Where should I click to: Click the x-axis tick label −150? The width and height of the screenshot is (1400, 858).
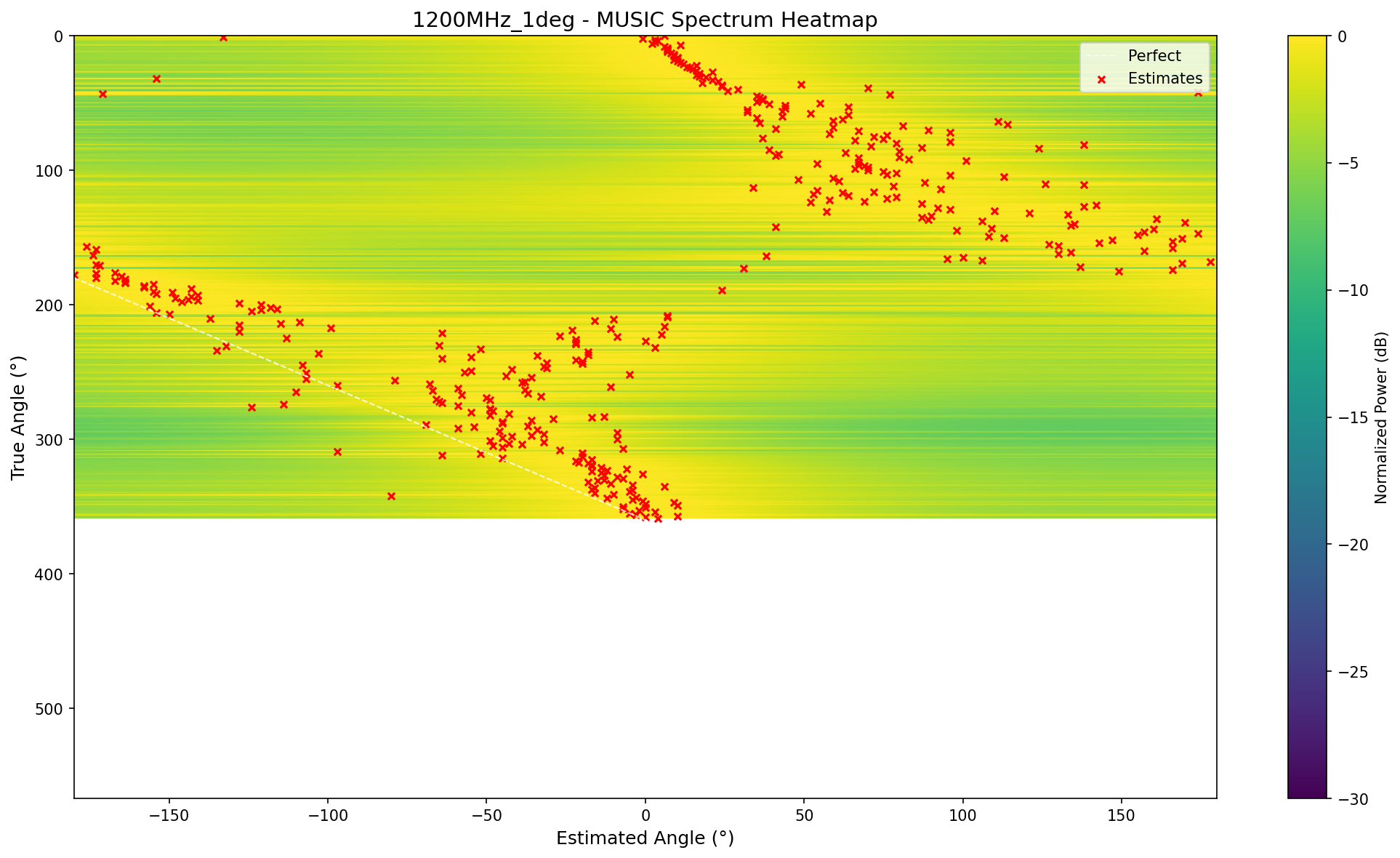[169, 816]
